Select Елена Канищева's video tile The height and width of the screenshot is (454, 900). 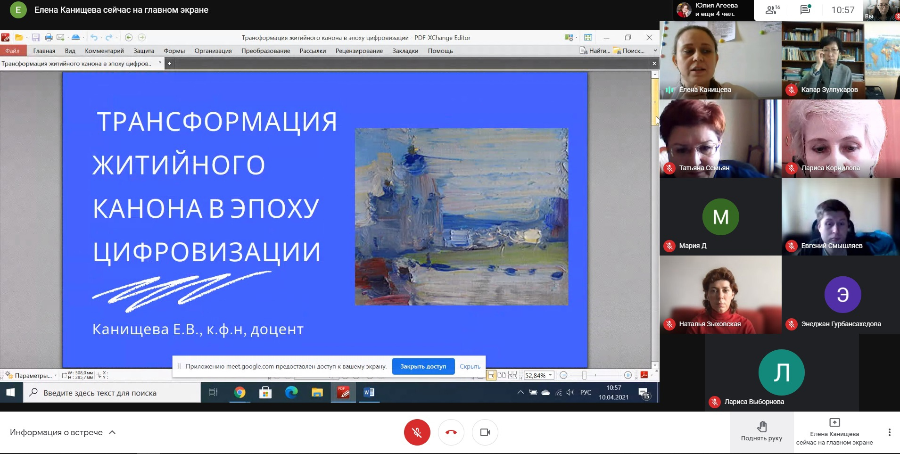719,58
